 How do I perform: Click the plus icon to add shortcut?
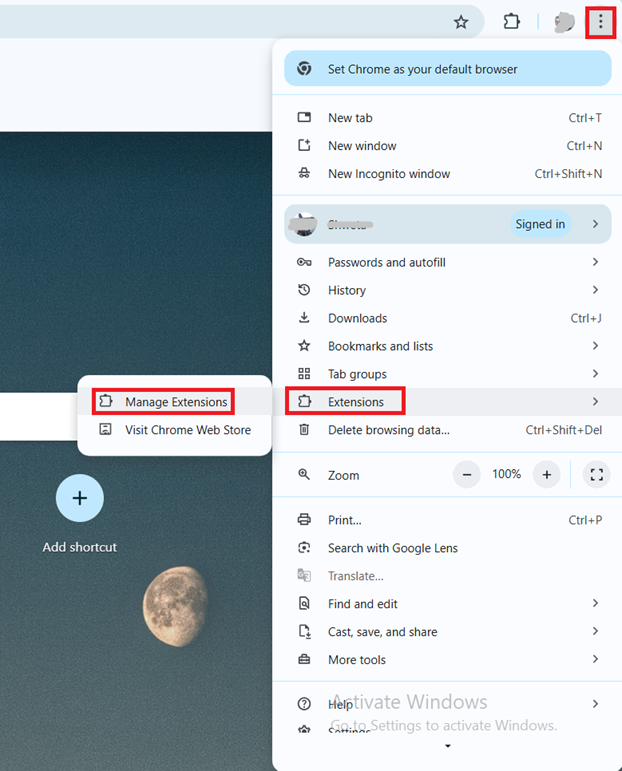point(80,498)
